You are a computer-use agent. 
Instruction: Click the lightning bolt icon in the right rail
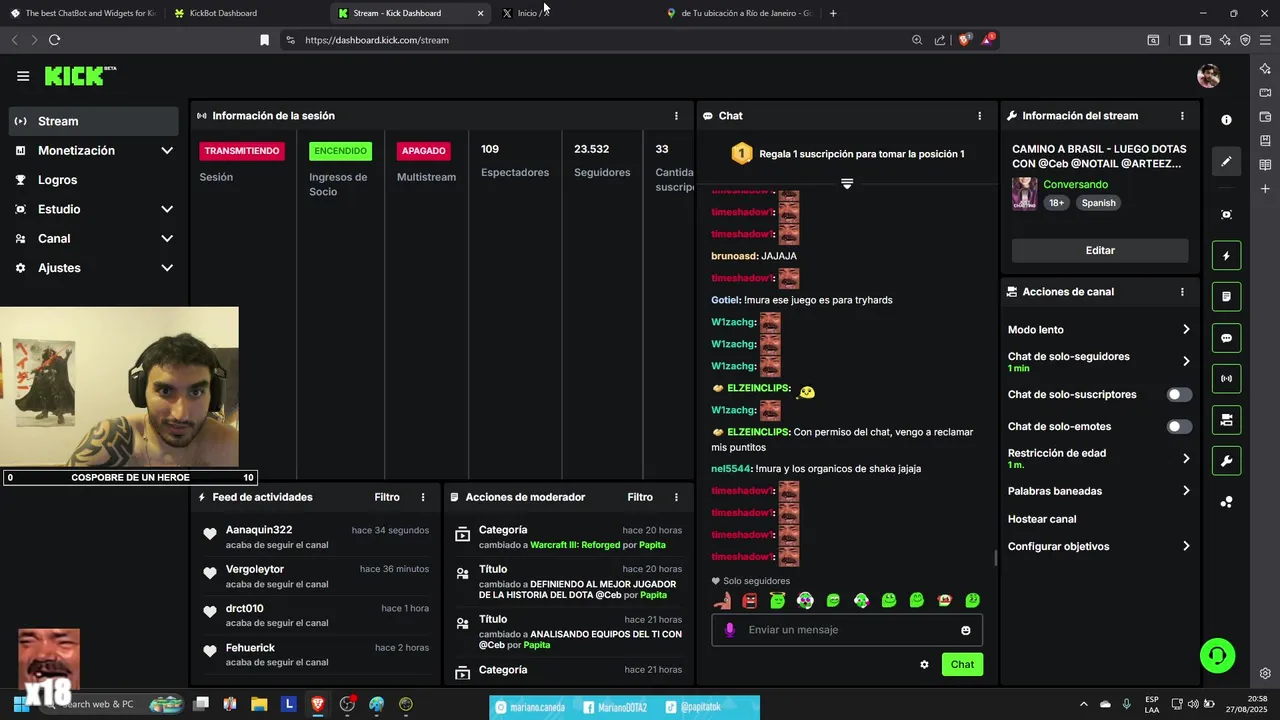click(x=1226, y=256)
